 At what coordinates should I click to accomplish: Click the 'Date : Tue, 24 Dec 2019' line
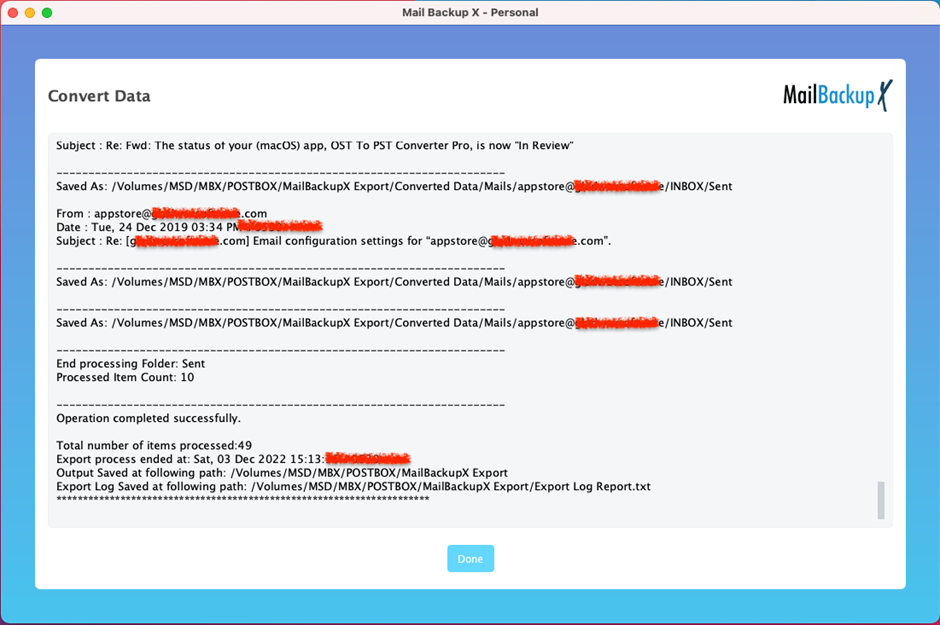[x=189, y=227]
